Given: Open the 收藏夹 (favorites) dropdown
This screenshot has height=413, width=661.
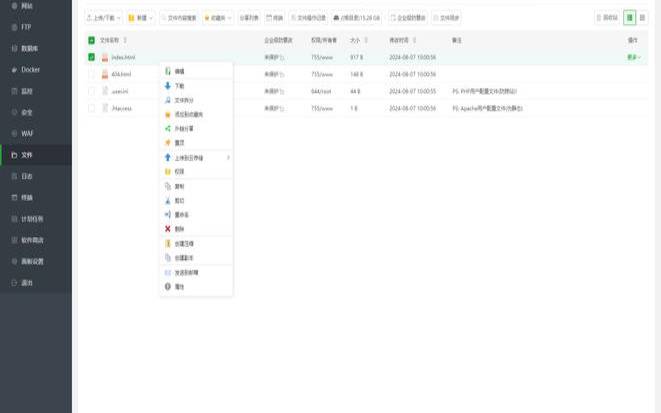Looking at the screenshot, I should tap(218, 18).
